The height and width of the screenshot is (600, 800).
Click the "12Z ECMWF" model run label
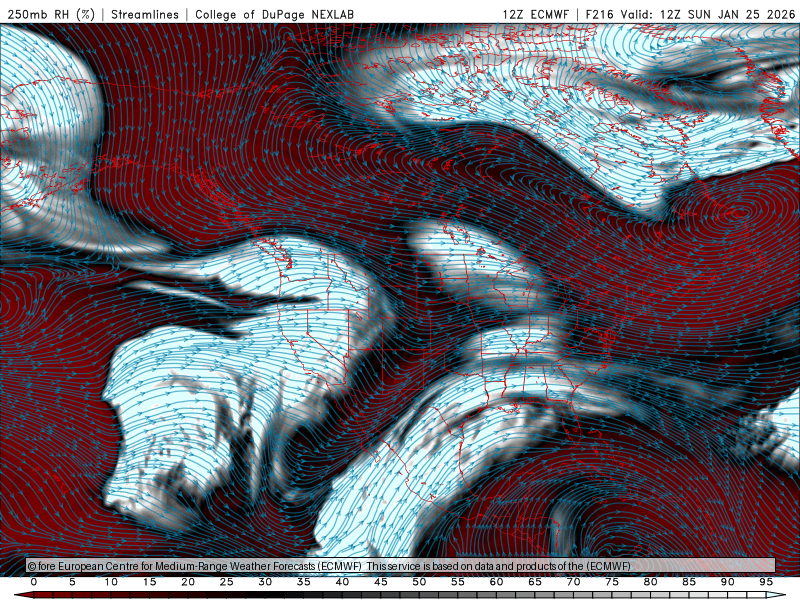point(535,14)
